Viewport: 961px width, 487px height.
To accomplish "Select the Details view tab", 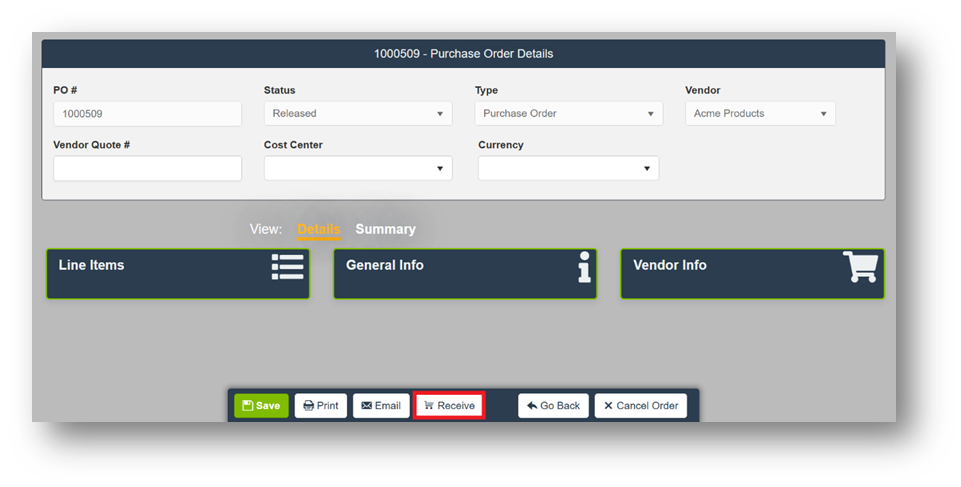I will [x=319, y=229].
